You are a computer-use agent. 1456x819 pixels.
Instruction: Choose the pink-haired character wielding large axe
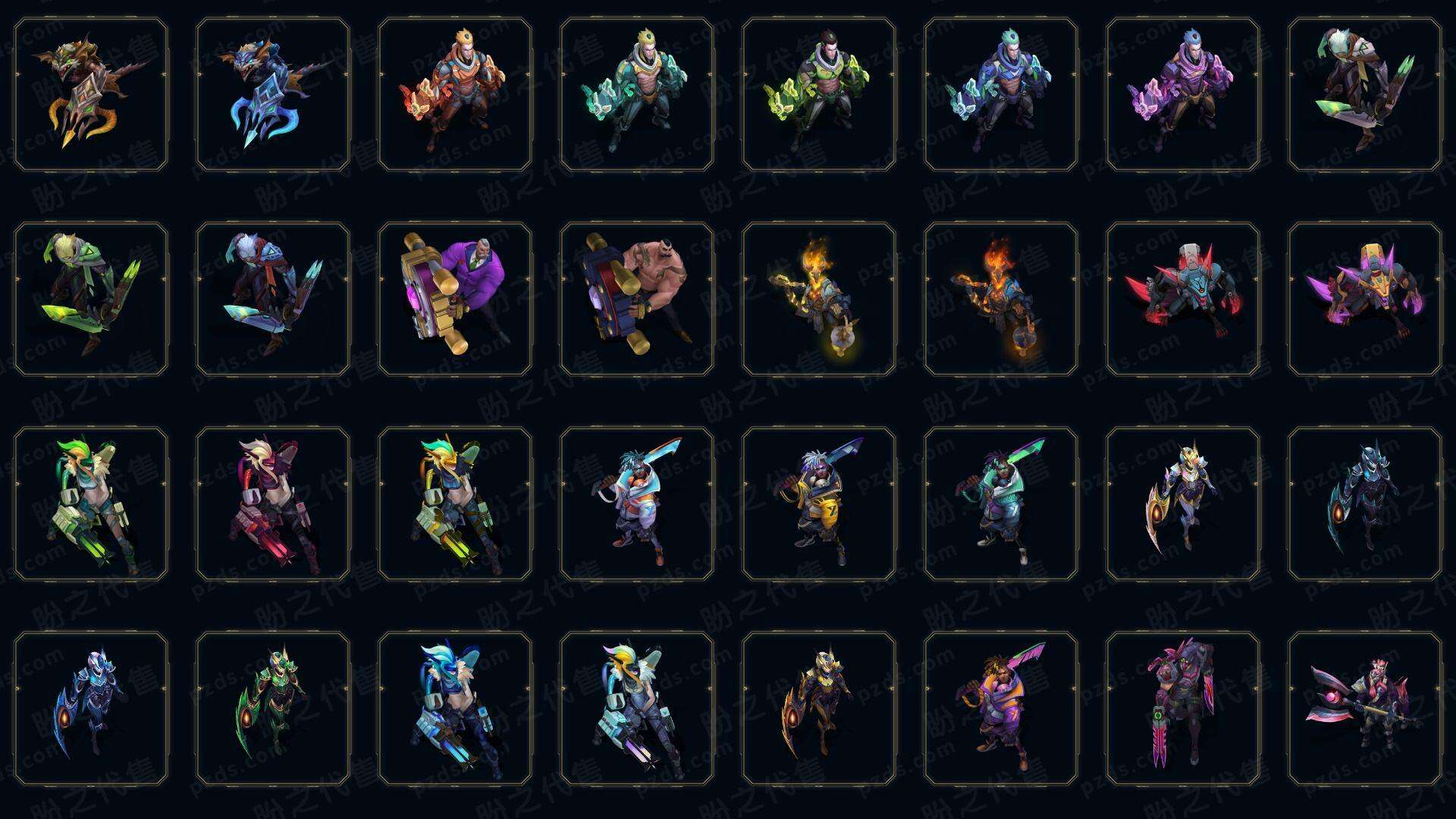tap(1365, 708)
